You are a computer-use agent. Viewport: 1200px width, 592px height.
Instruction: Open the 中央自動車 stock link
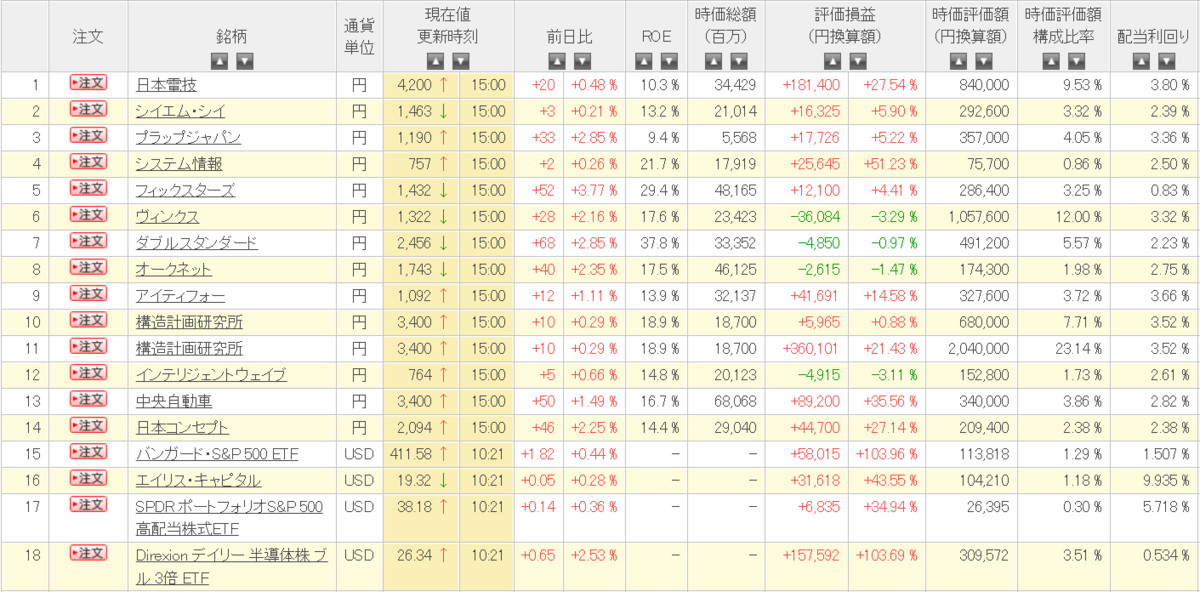174,401
